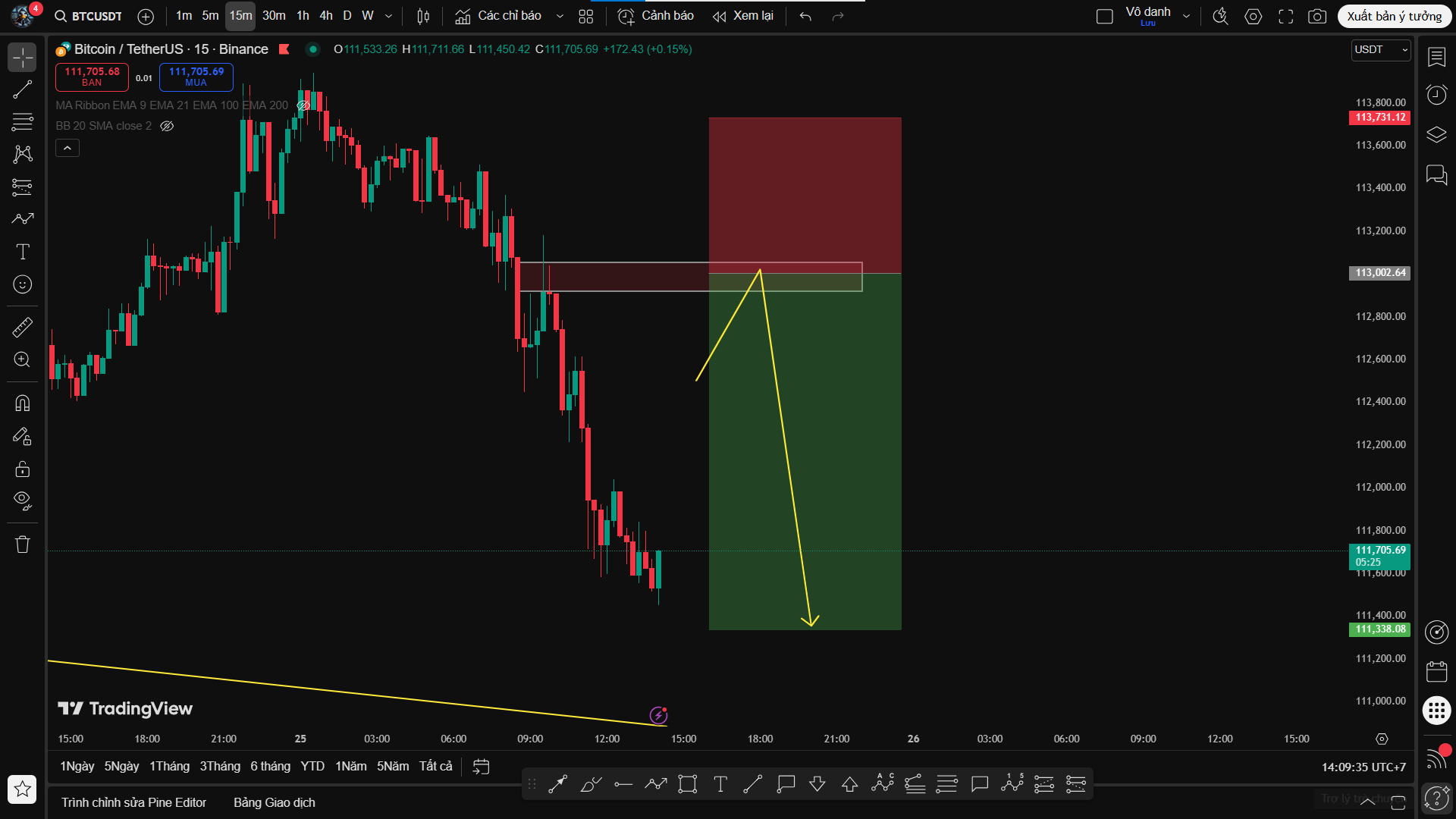
Task: Select the Text annotation tool
Action: tap(23, 251)
